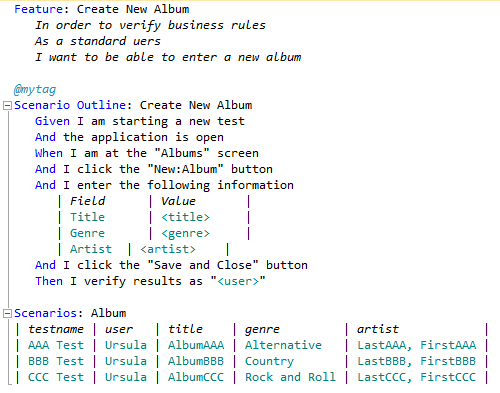The height and width of the screenshot is (393, 500).
Task: Click the Alternative genre cell
Action: tap(283, 345)
